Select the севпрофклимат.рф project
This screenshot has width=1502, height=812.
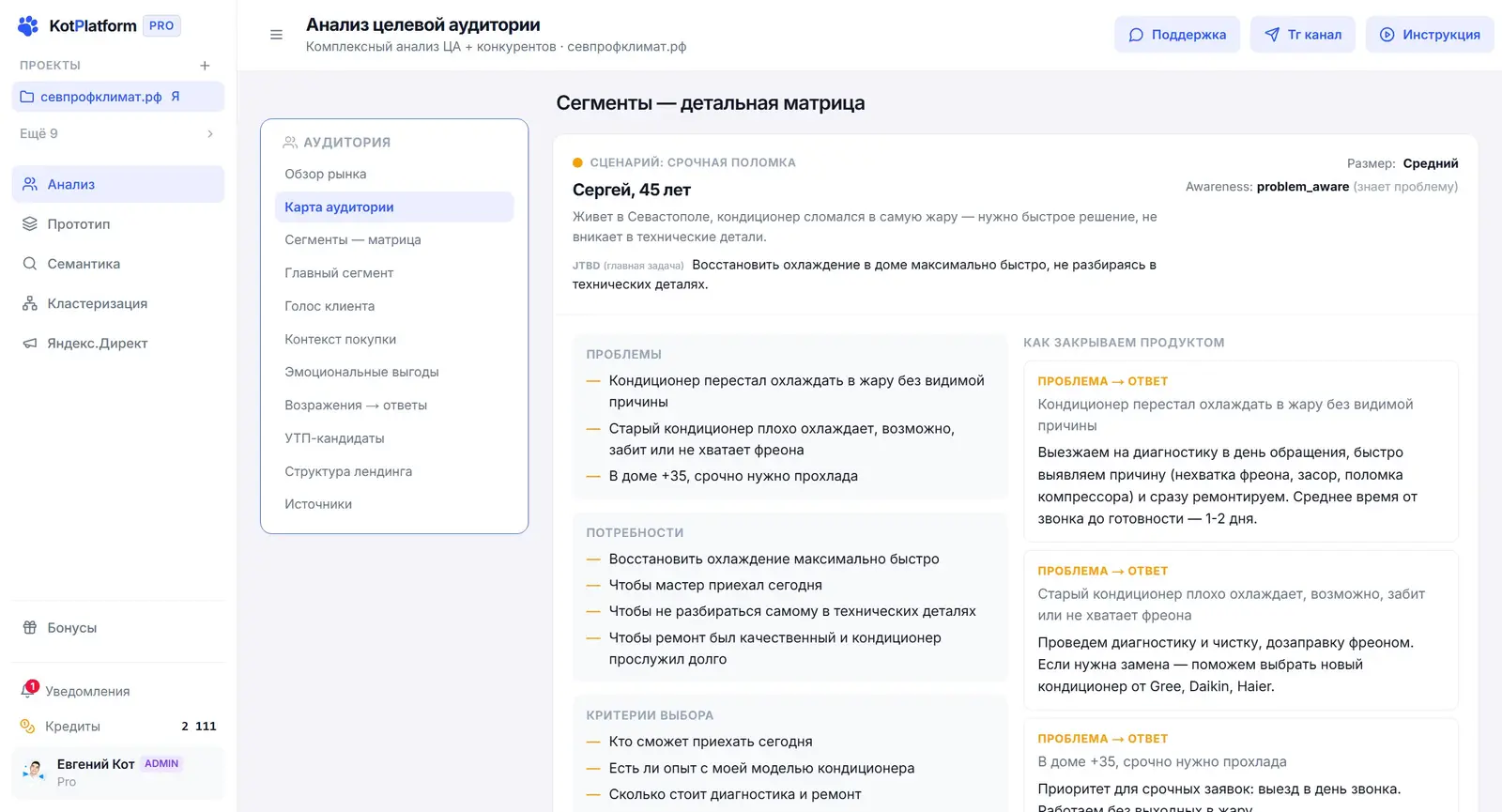[118, 97]
